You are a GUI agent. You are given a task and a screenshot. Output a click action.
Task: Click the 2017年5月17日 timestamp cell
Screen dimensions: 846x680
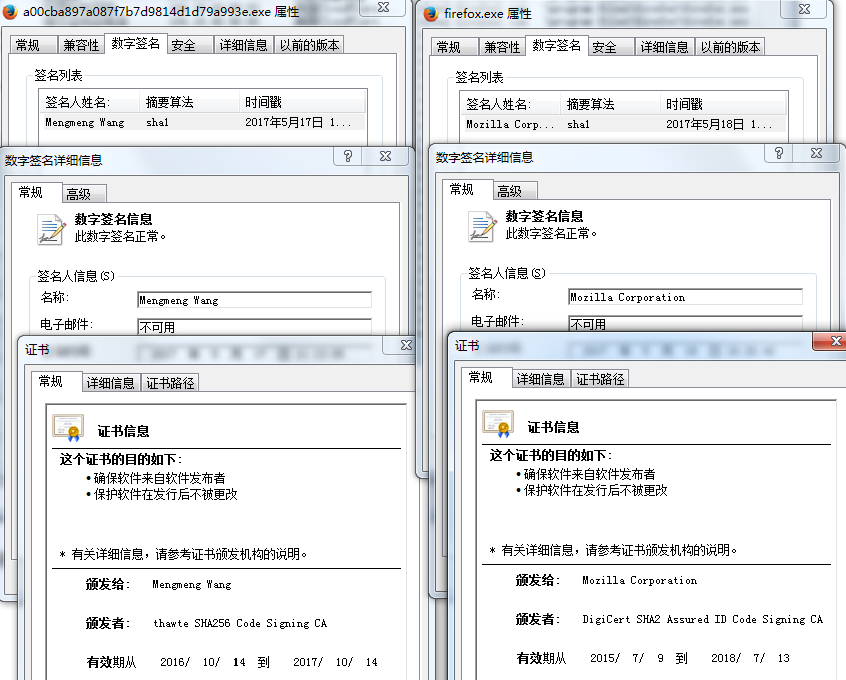pyautogui.click(x=298, y=122)
